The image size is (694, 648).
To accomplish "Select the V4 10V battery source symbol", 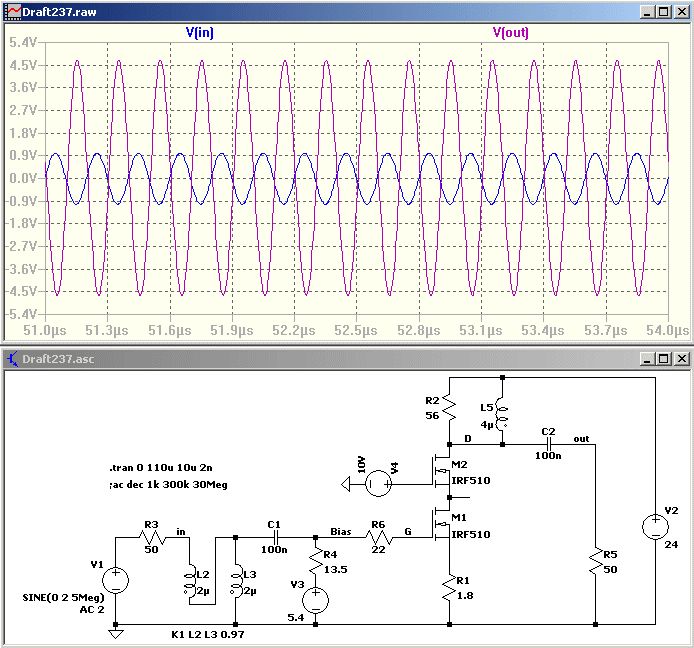I will click(378, 485).
